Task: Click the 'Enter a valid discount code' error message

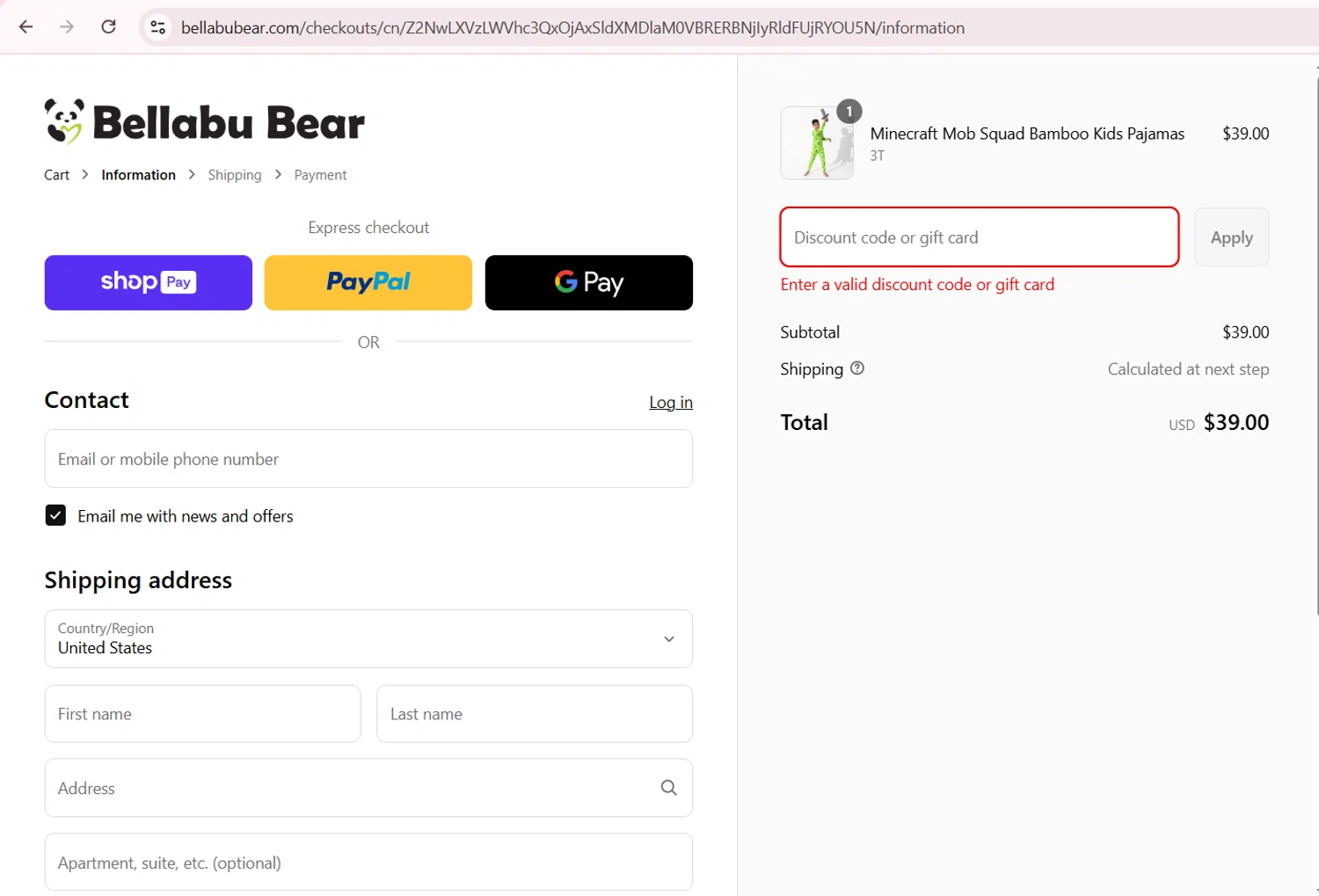Action: pos(917,284)
